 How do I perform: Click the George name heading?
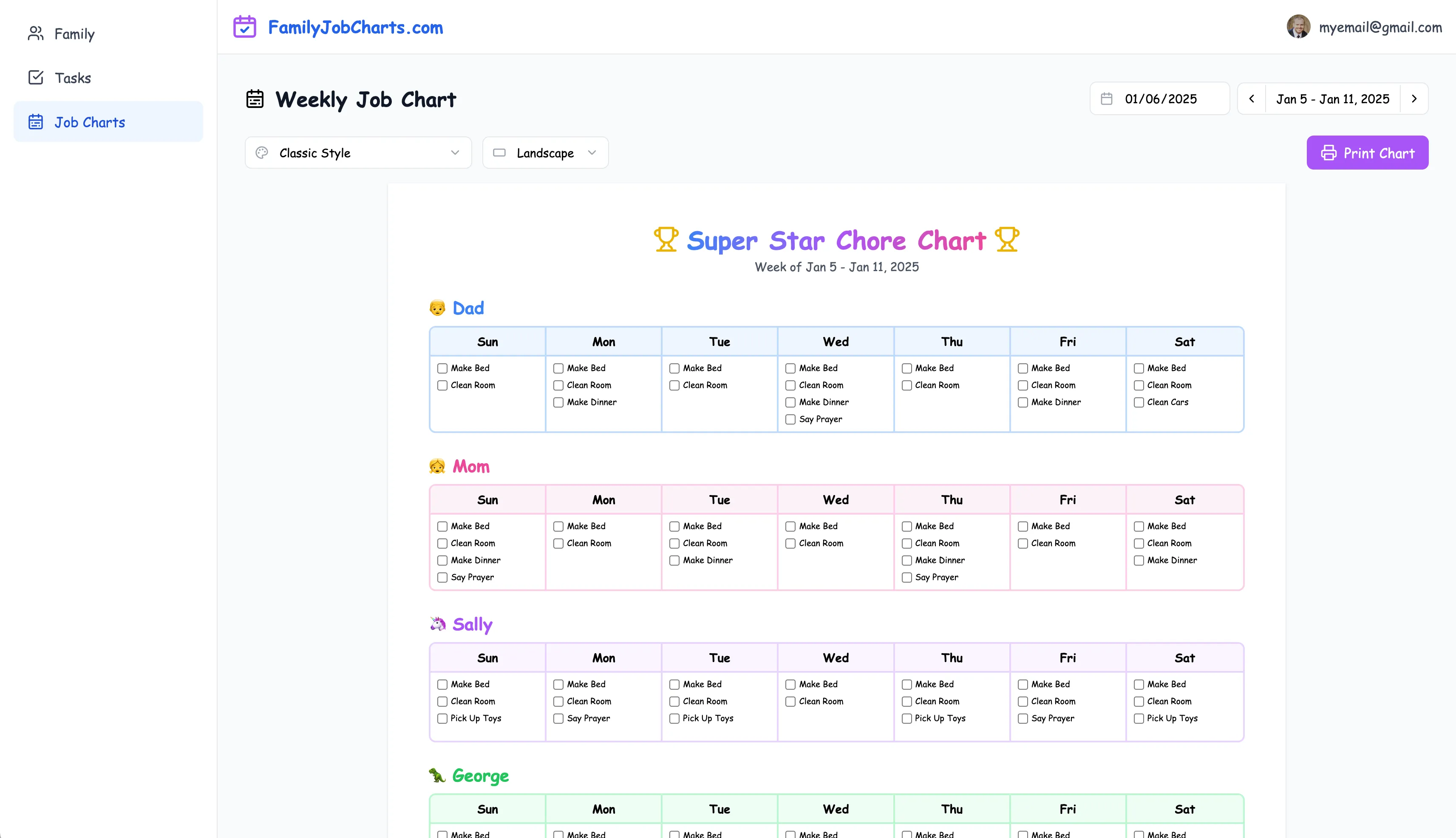[481, 776]
